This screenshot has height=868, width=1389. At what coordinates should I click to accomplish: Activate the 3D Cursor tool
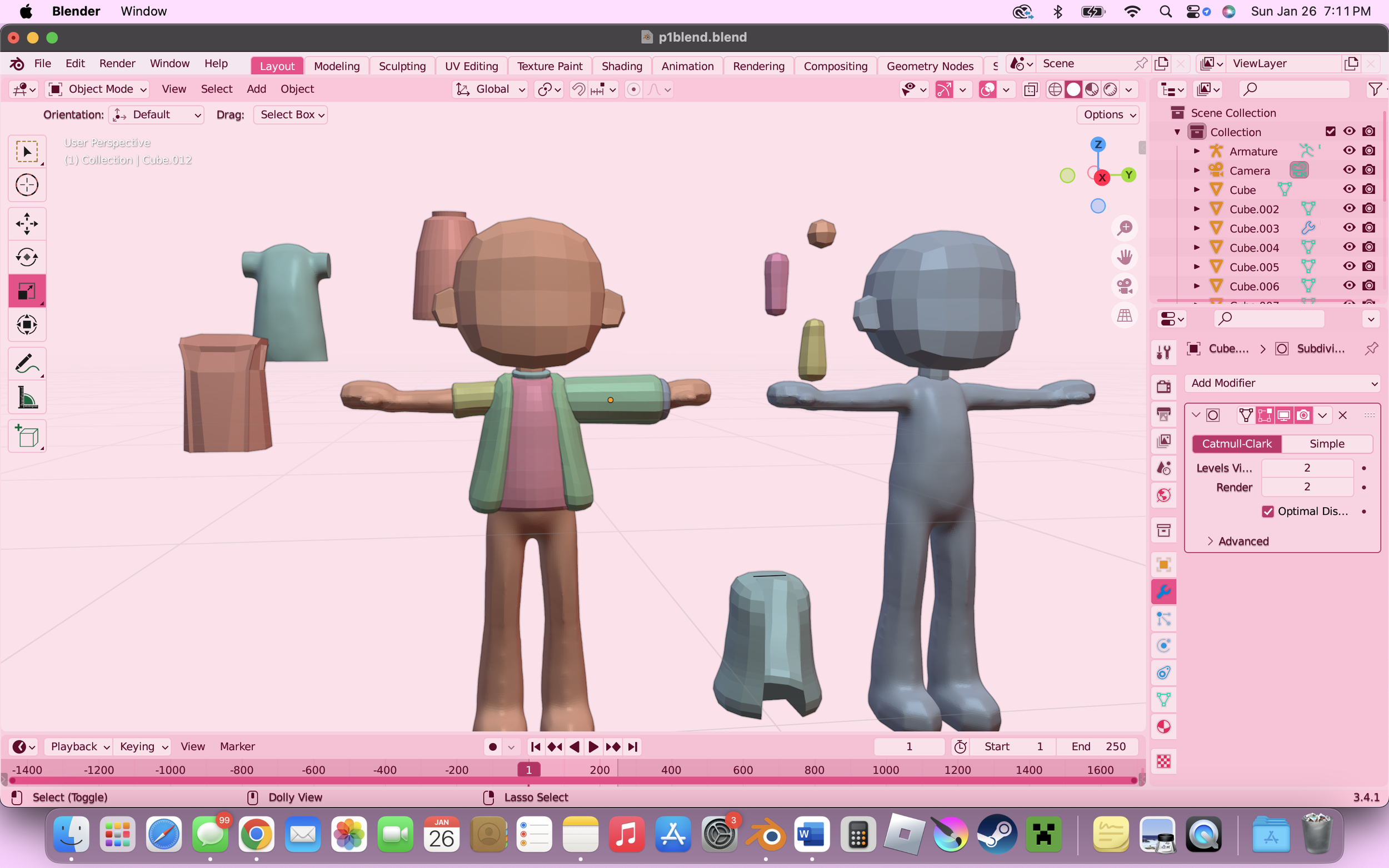(x=27, y=185)
